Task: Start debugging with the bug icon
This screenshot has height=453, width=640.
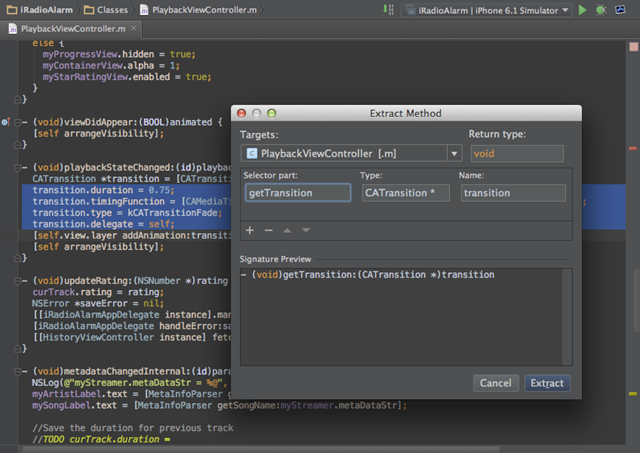Action: click(x=601, y=10)
